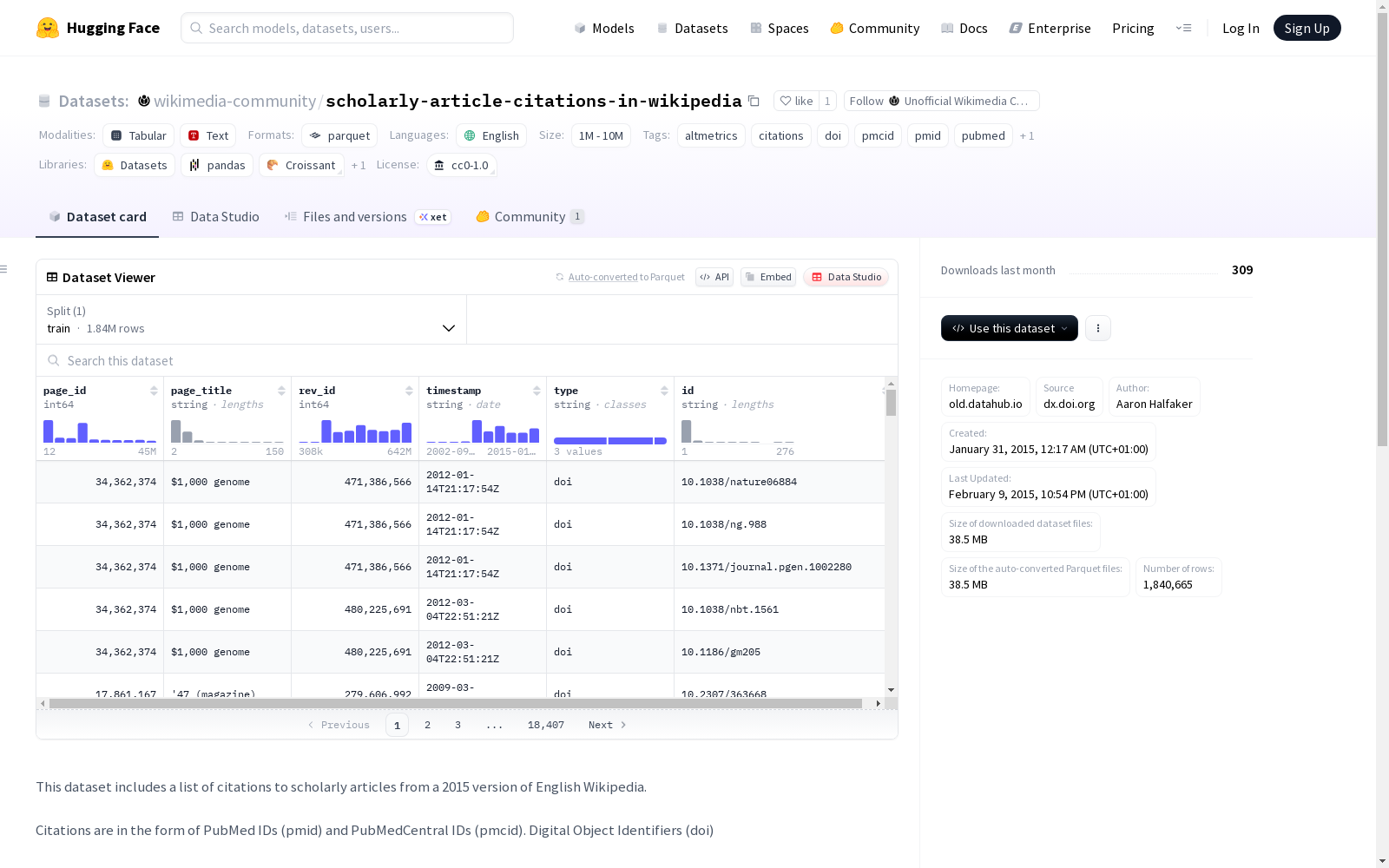Select the Croissant library tag
Viewport: 1389px width, 868px height.
301,165
